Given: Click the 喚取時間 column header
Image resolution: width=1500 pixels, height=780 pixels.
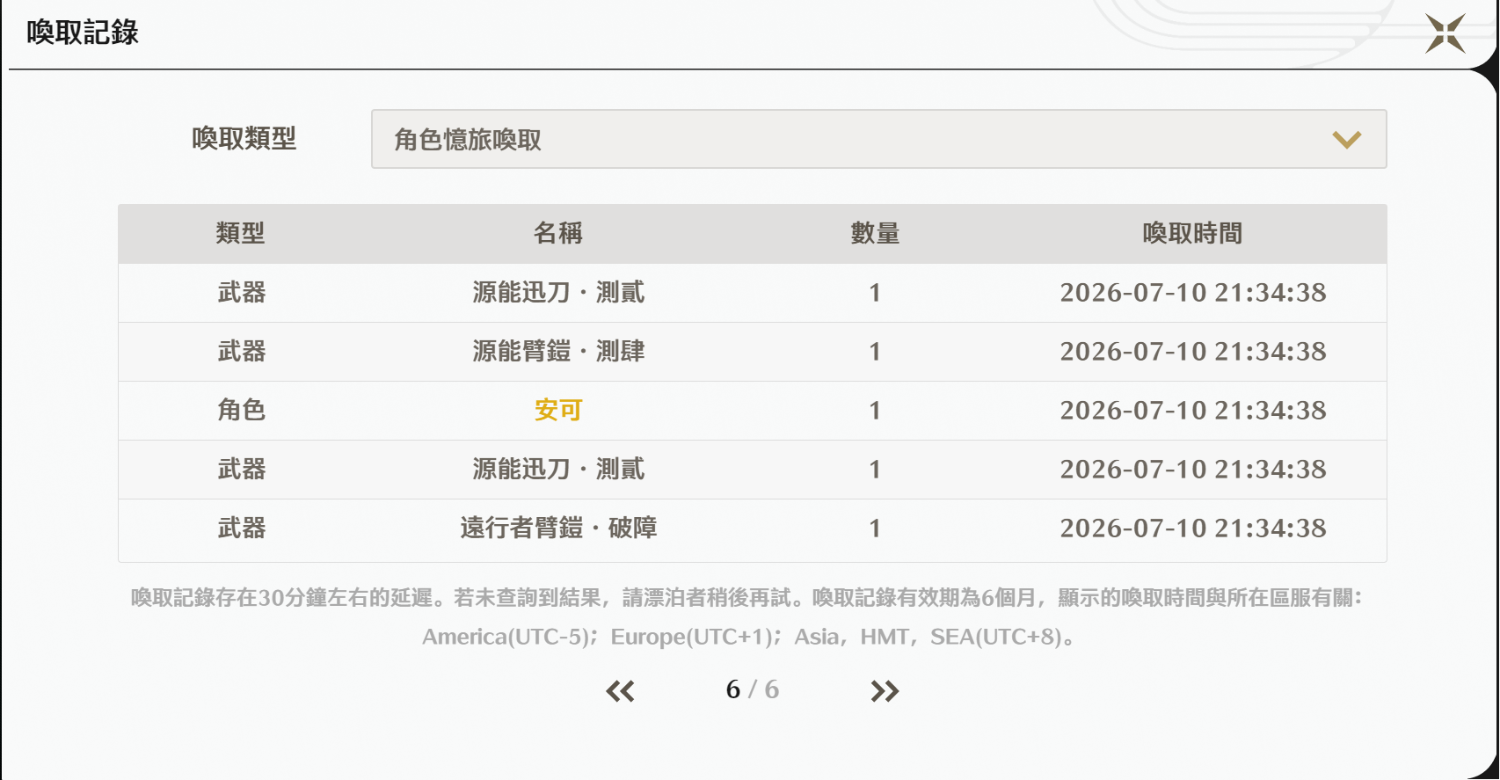Looking at the screenshot, I should point(1192,234).
